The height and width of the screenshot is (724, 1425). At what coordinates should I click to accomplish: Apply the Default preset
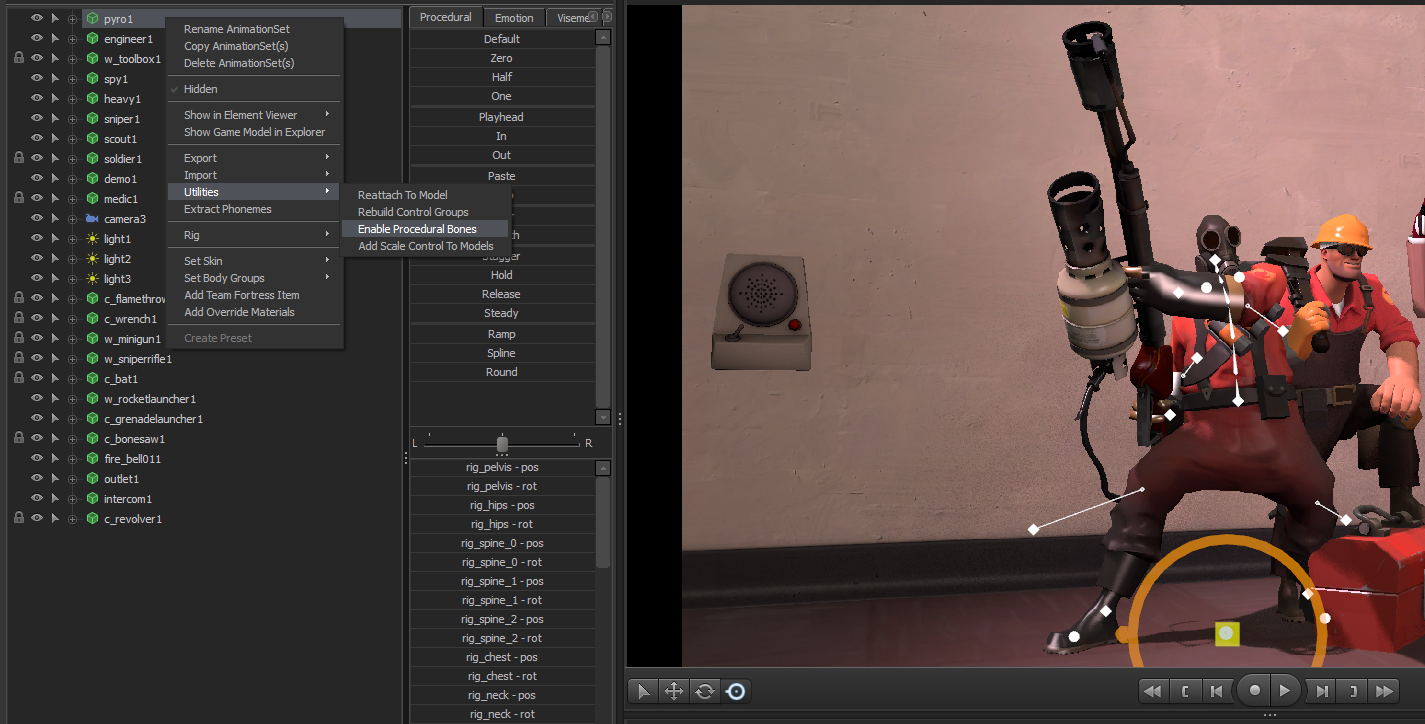pos(502,39)
